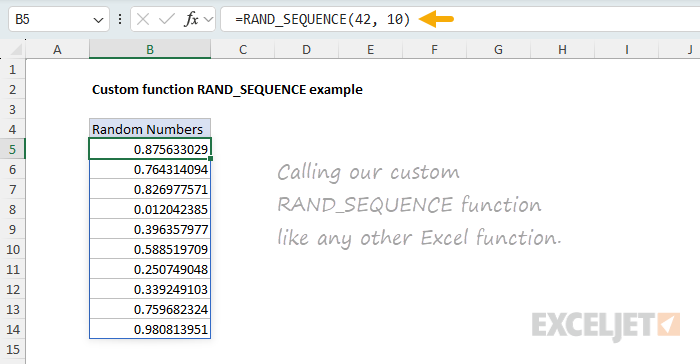Viewport: 700px width, 364px height.
Task: Select row 12 header
Action: pos(12,289)
